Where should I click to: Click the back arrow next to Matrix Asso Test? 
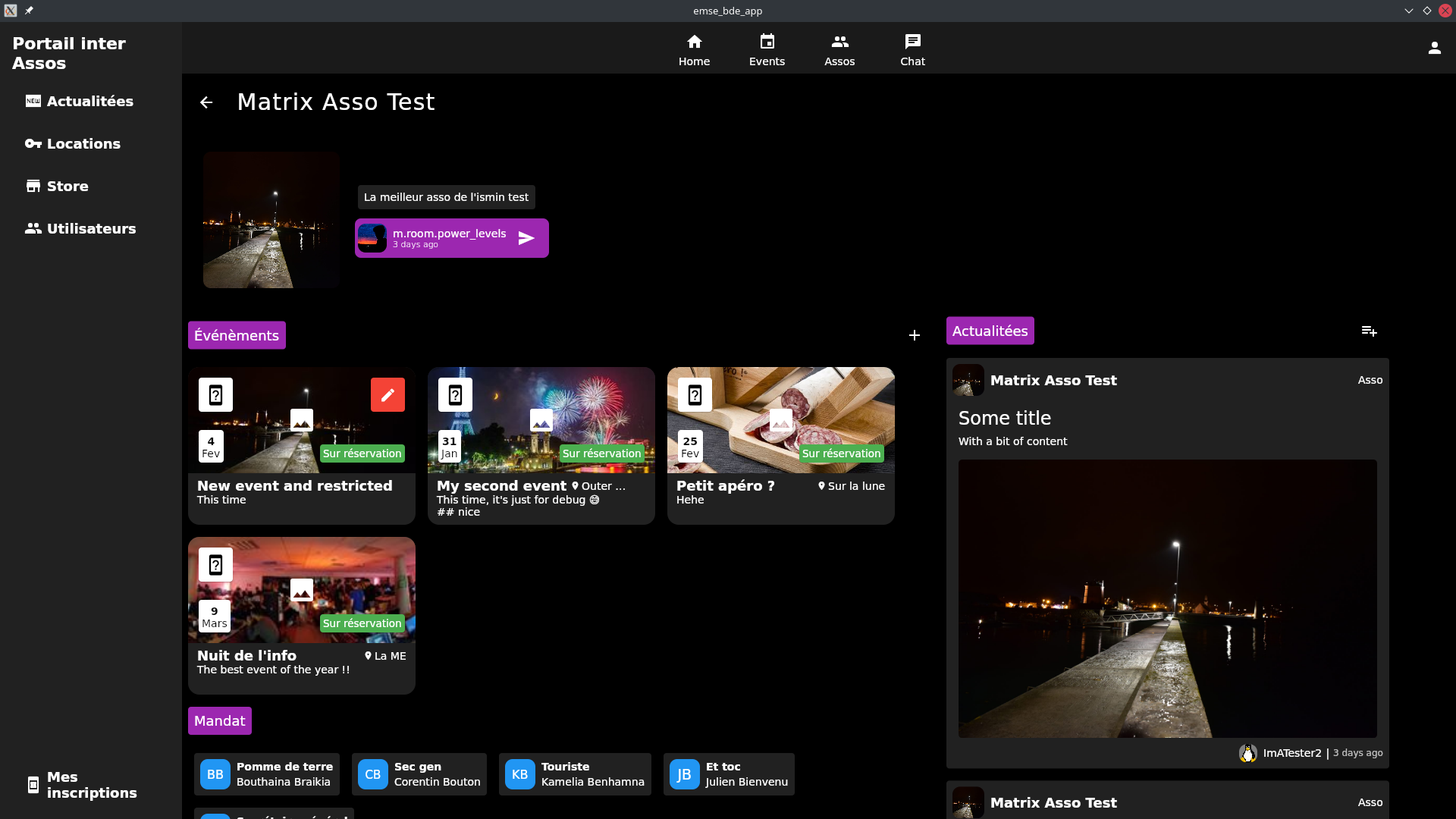pyautogui.click(x=206, y=102)
